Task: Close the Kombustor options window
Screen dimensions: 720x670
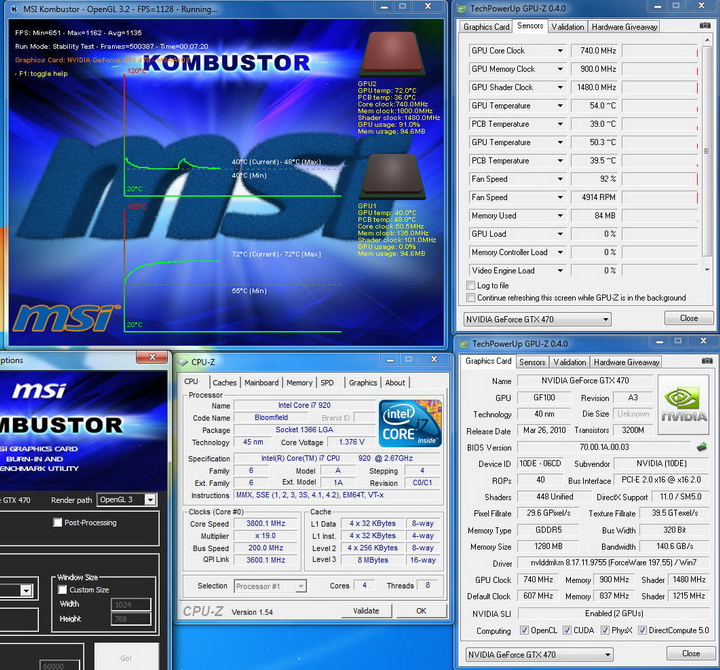Action: click(x=152, y=357)
